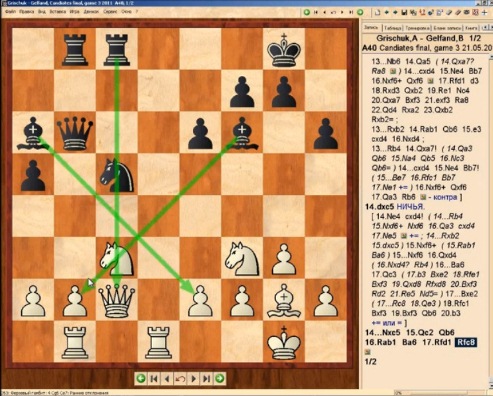Switch to the Тренировка tab
This screenshot has height=396, width=493.
417,28
